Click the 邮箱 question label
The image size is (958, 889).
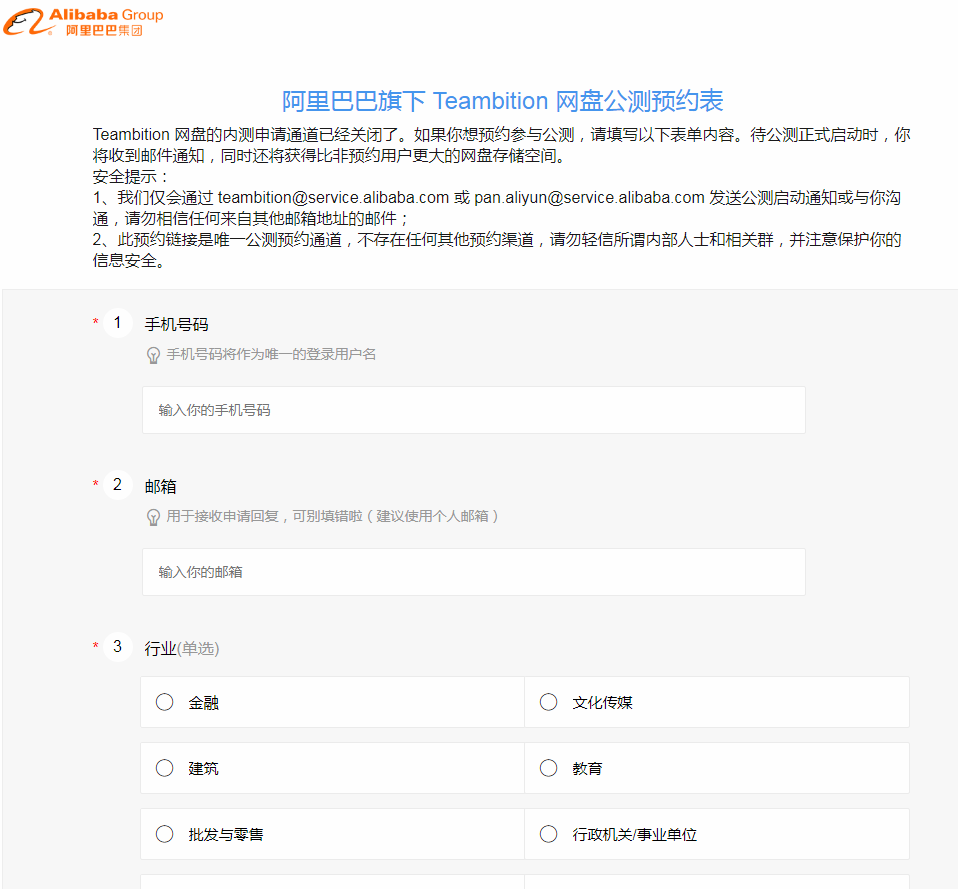161,487
